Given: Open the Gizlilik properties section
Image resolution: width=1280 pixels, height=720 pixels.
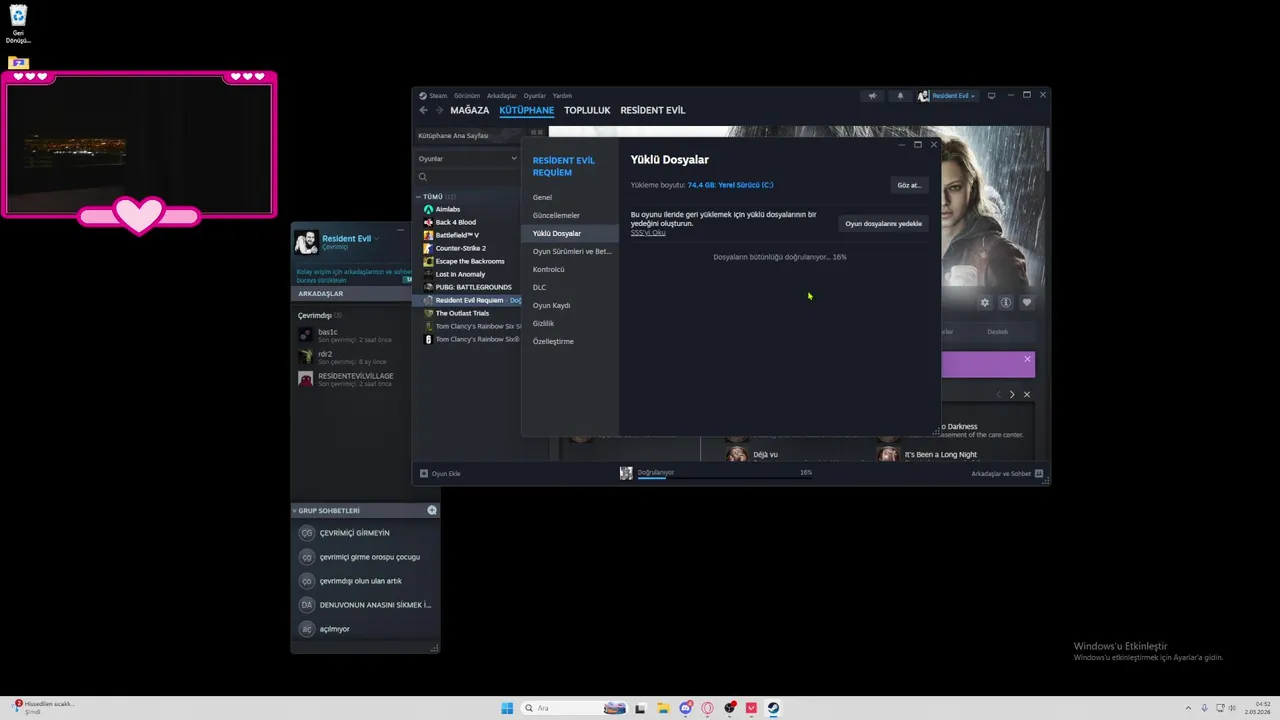Looking at the screenshot, I should [x=570, y=323].
